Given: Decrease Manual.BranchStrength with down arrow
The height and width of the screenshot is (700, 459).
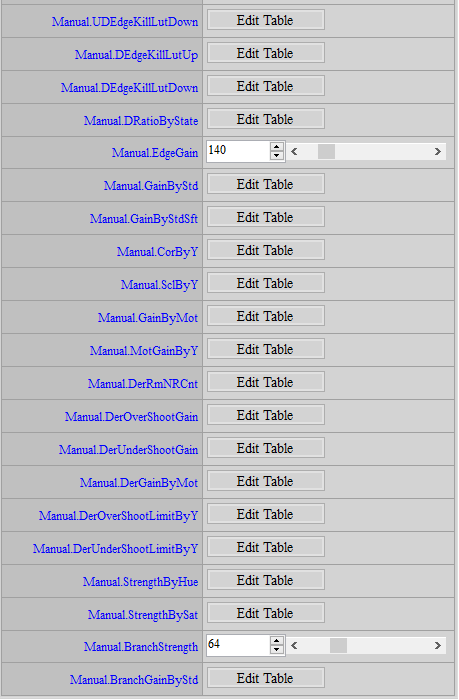Looking at the screenshot, I should click(x=276, y=650).
